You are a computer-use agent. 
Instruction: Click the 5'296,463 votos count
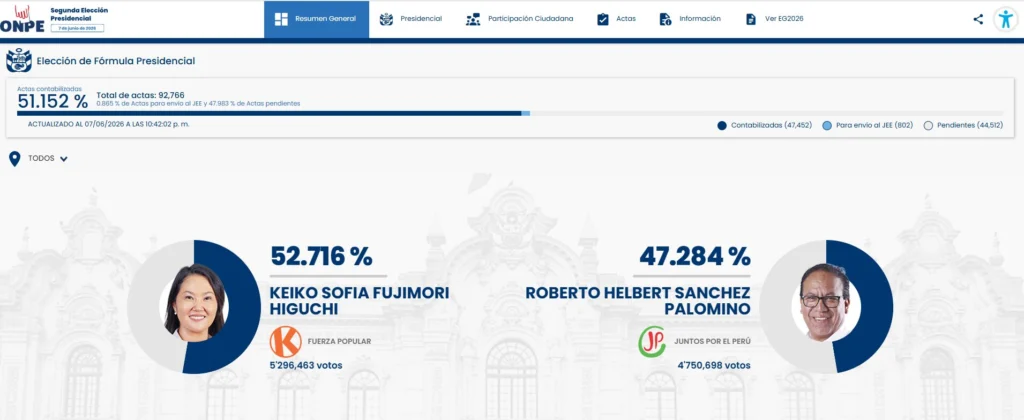pyautogui.click(x=306, y=366)
